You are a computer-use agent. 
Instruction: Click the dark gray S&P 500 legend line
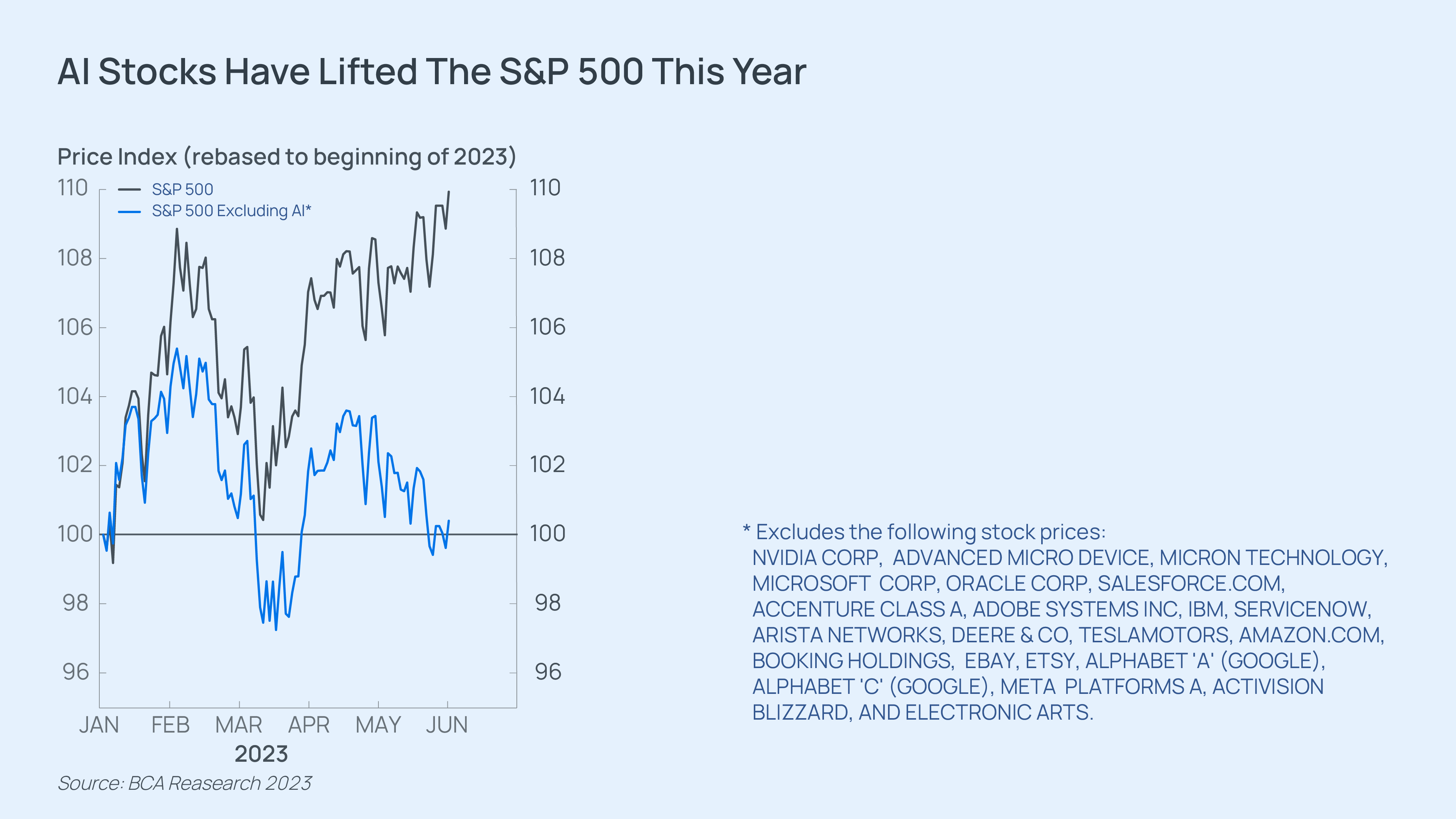point(129,189)
